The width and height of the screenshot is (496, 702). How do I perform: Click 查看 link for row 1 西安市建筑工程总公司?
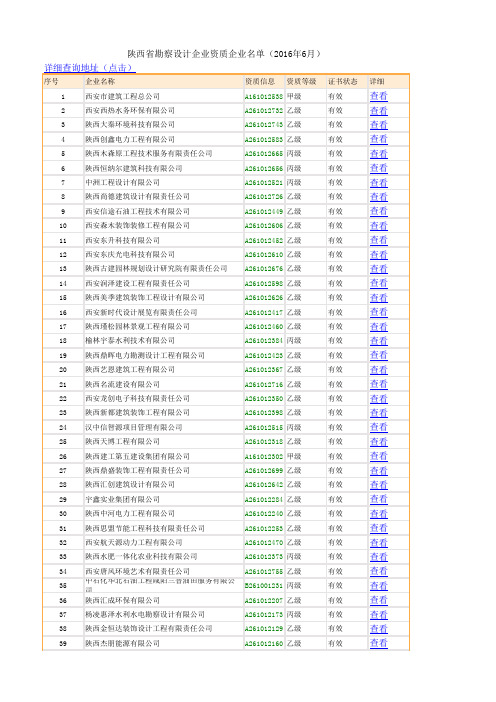click(x=379, y=96)
